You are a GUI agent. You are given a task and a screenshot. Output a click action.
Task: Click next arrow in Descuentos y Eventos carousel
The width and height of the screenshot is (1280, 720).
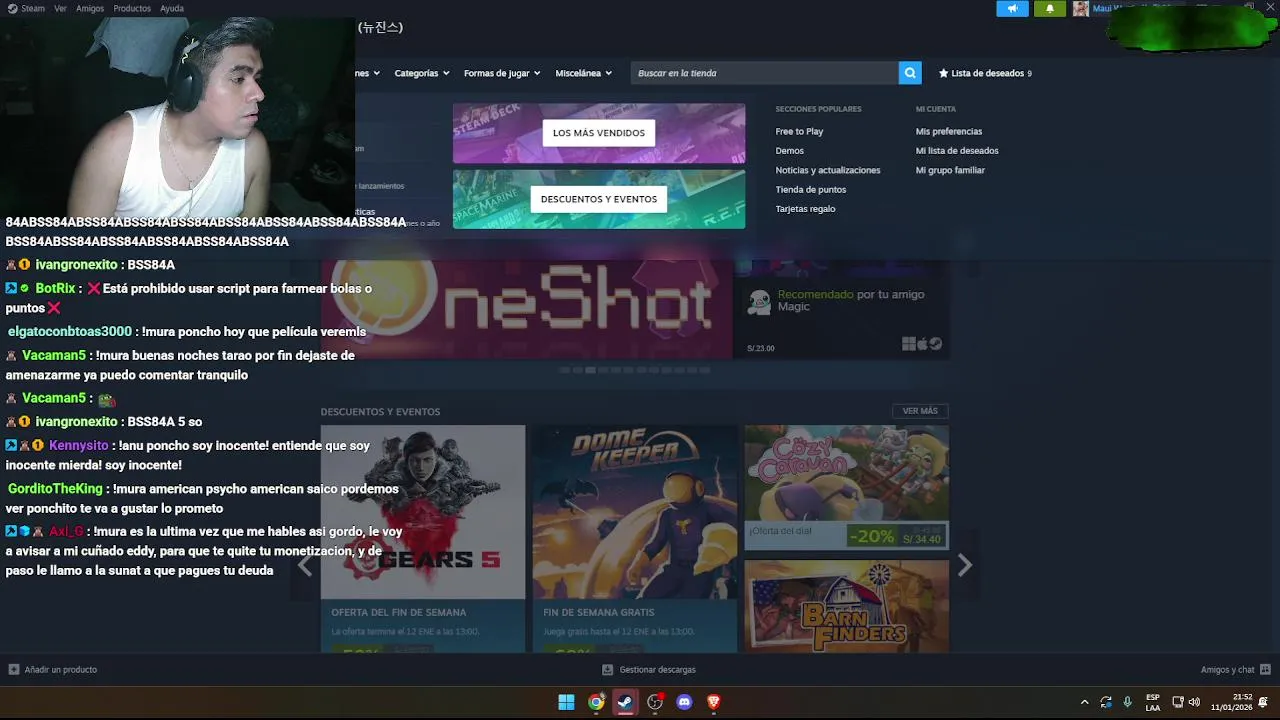[x=964, y=565]
